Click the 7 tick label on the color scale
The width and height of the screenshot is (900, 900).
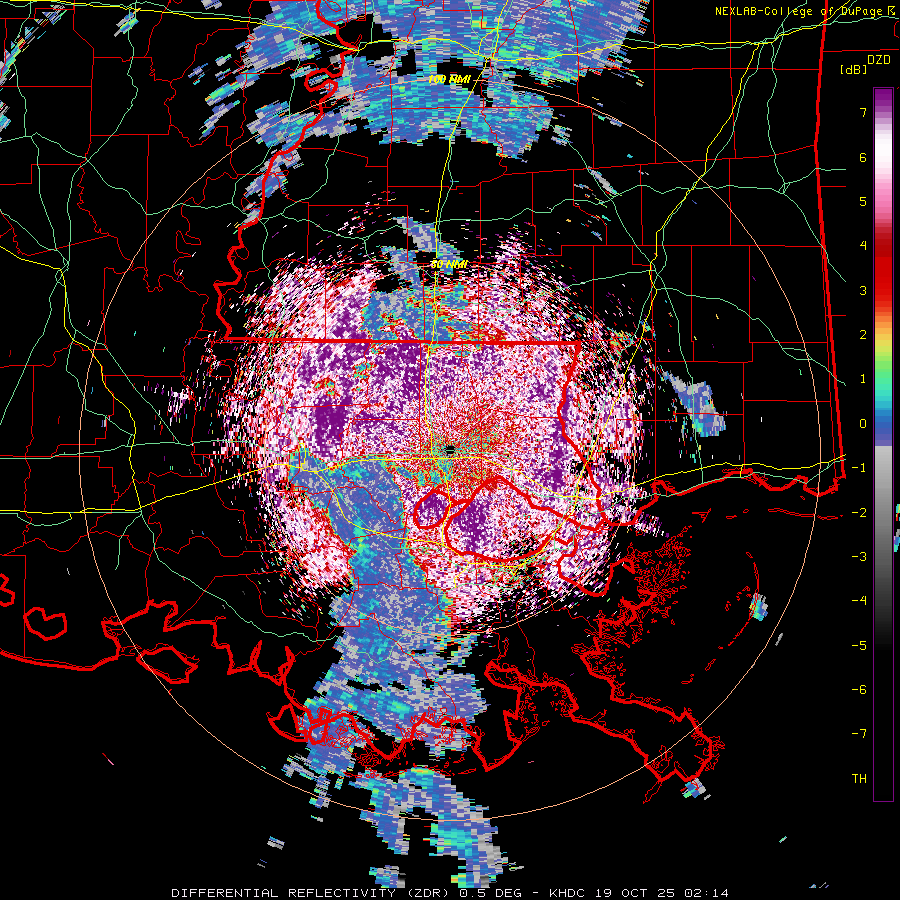click(863, 112)
